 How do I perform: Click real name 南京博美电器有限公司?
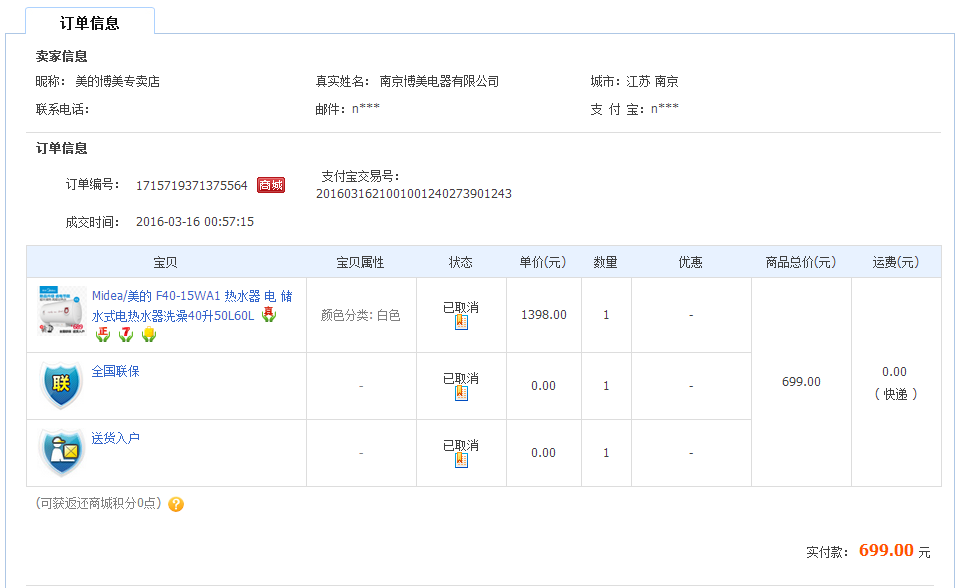[439, 81]
